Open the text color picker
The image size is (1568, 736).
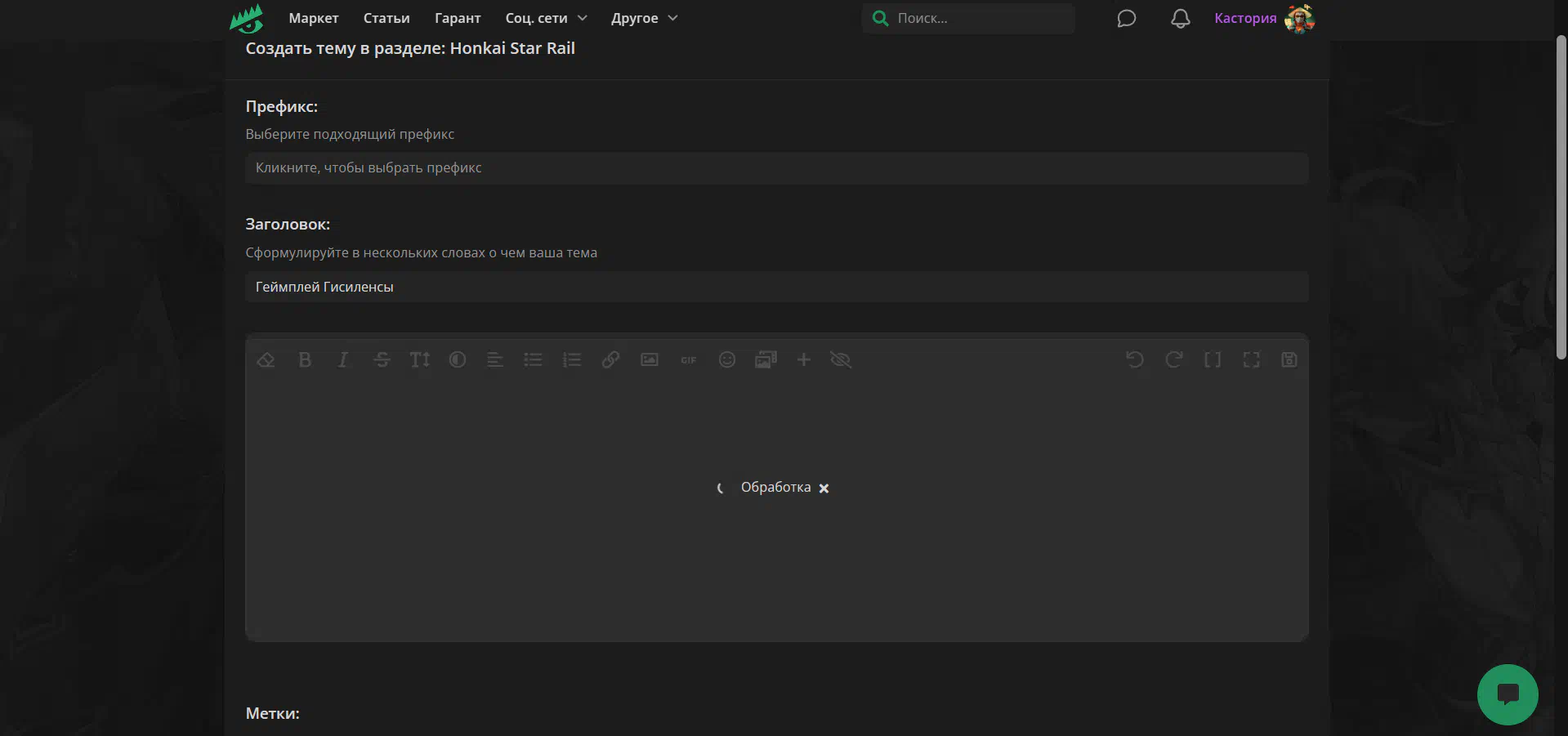coord(458,359)
